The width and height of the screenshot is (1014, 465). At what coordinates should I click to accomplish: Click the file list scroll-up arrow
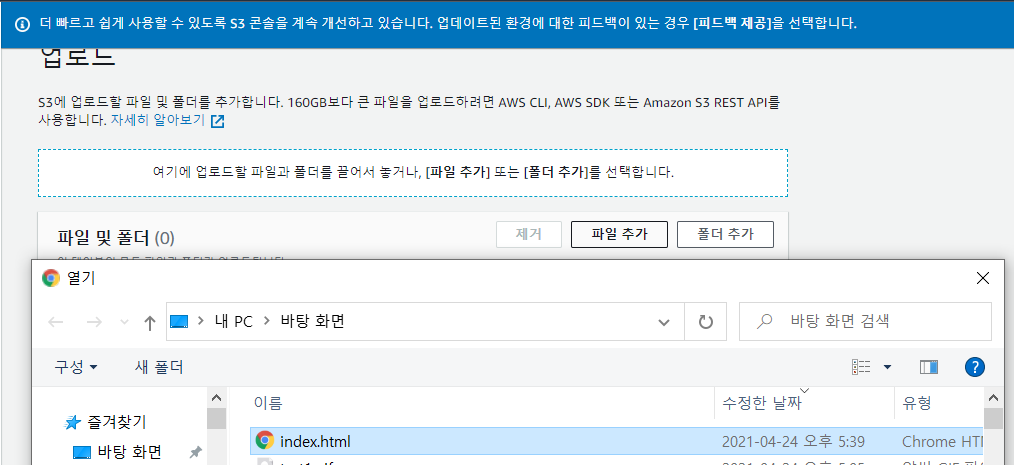tap(992, 398)
